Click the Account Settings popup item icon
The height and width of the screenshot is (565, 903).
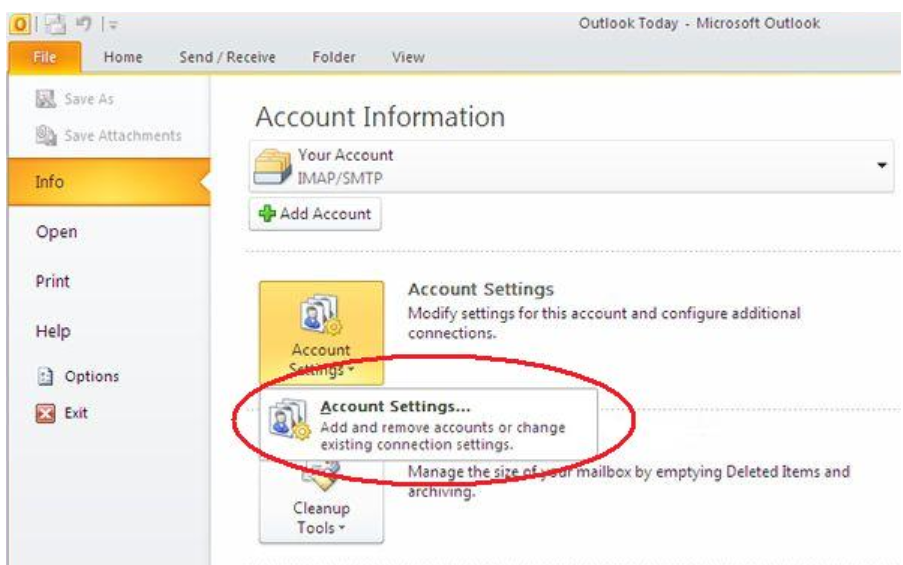coord(289,419)
